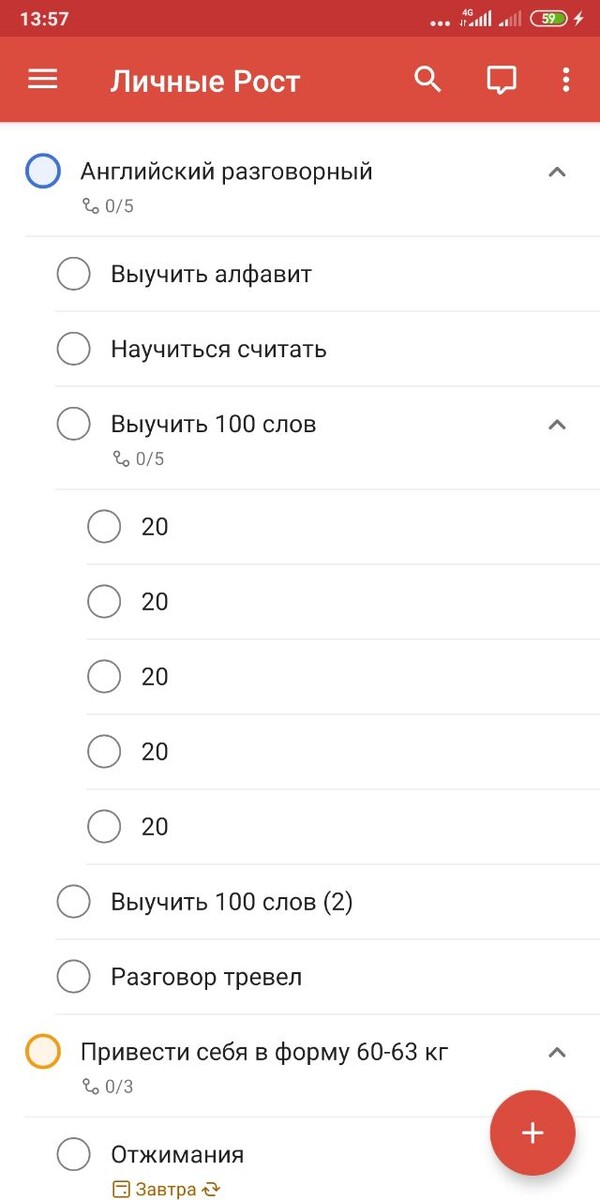Open the three-dot overflow menu
Image resolution: width=600 pixels, height=1200 pixels.
point(566,79)
